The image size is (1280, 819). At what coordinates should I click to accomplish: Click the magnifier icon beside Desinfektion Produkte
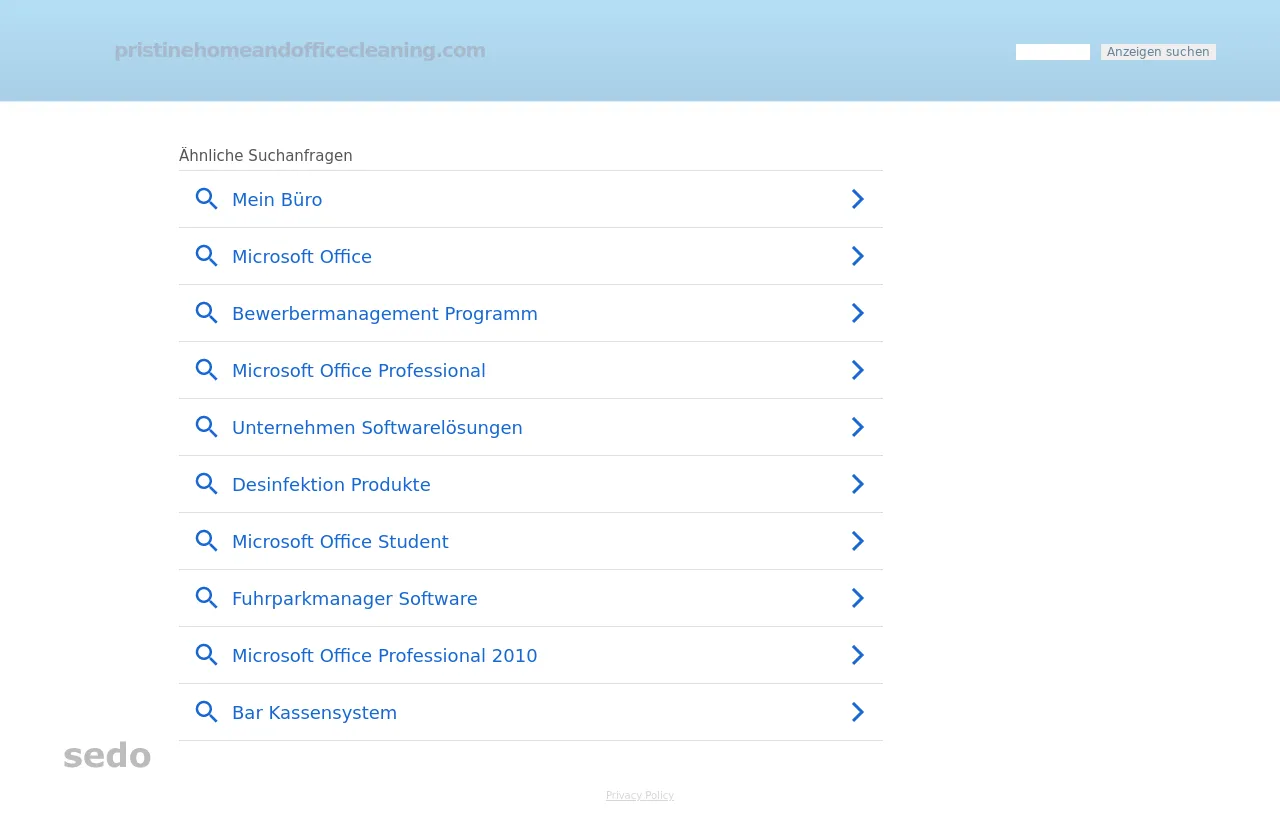point(207,484)
